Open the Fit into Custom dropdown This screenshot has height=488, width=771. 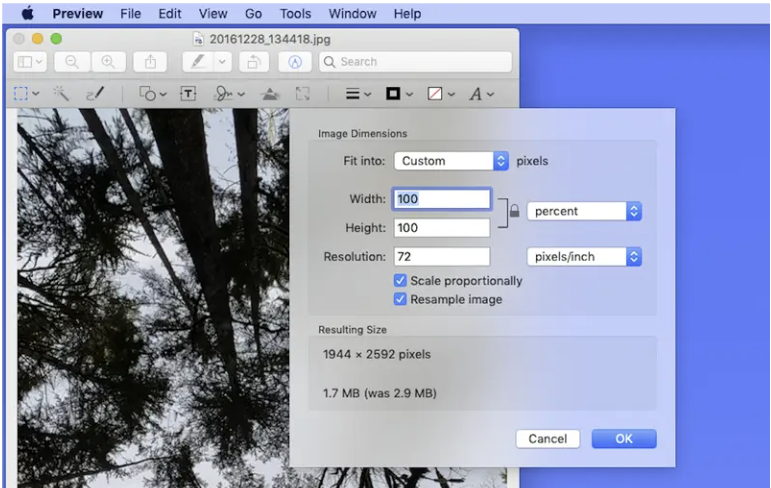[x=451, y=161]
